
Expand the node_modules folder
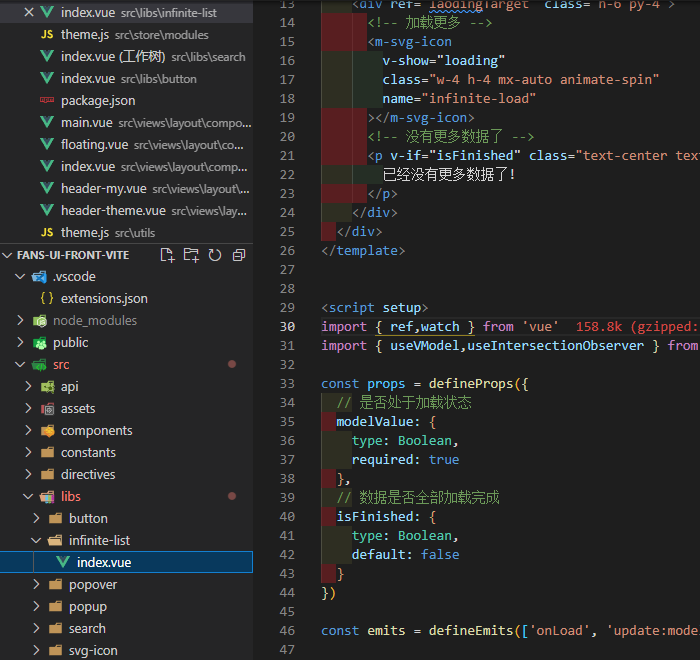tap(19, 321)
